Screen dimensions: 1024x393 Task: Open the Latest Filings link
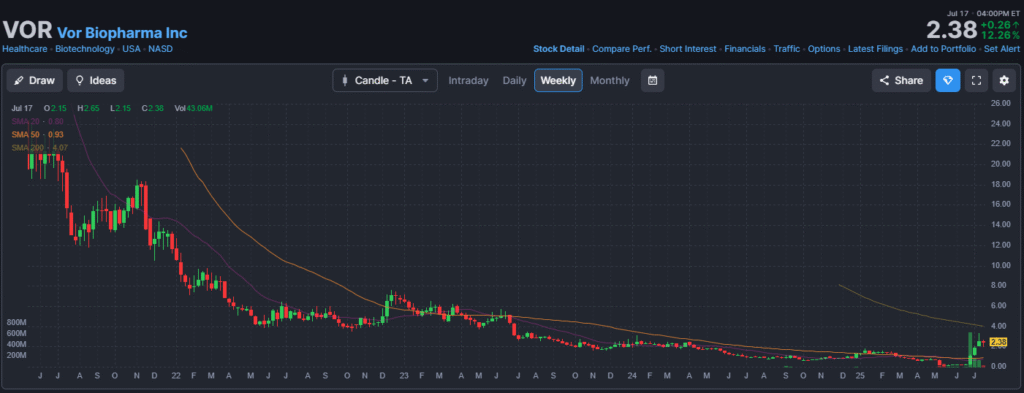point(875,49)
